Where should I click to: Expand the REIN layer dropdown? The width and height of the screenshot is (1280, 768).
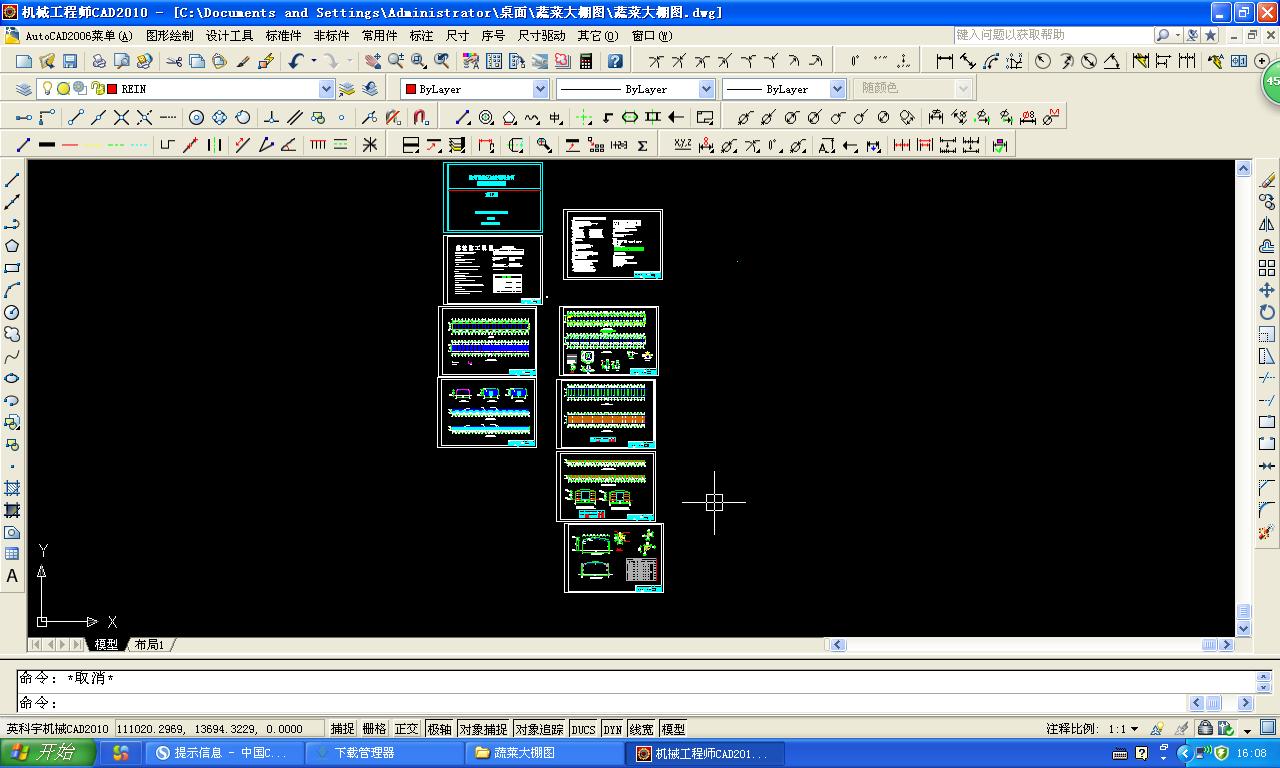[325, 89]
